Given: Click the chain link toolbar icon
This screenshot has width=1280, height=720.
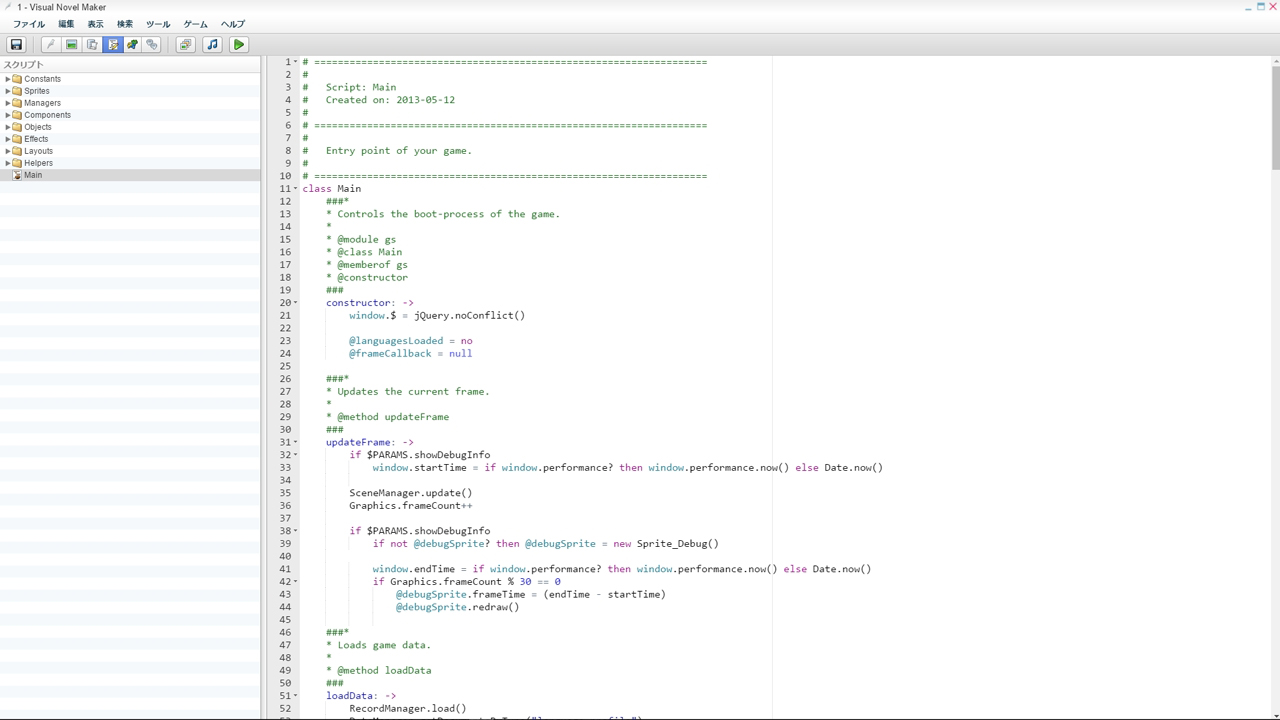Looking at the screenshot, I should tap(152, 44).
